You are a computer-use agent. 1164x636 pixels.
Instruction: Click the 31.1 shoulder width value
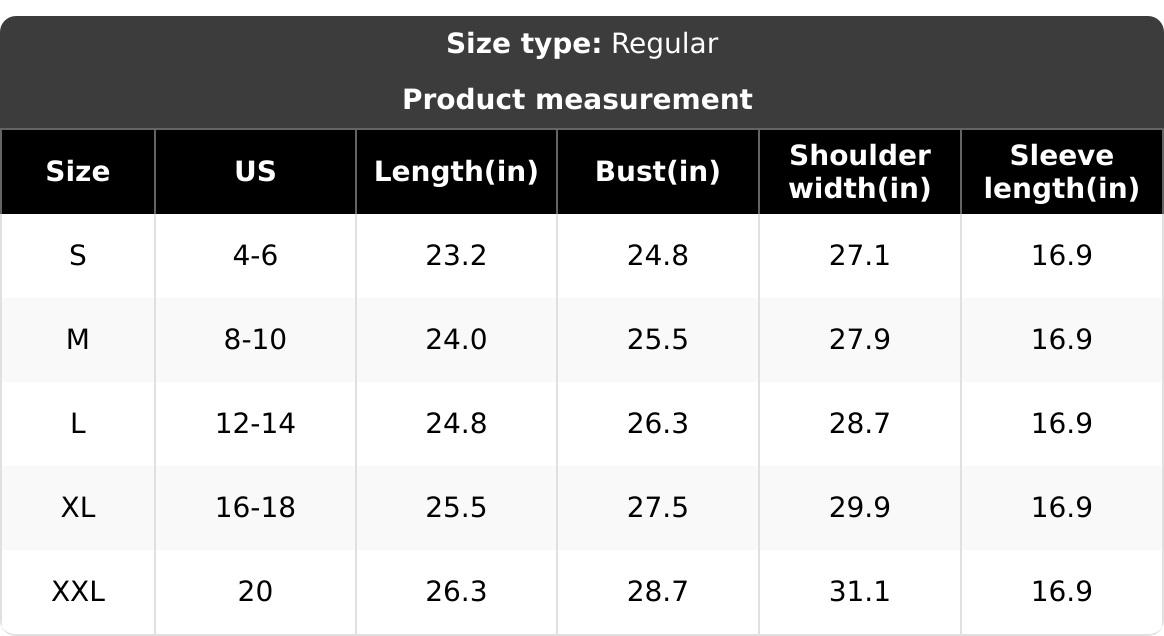(859, 592)
